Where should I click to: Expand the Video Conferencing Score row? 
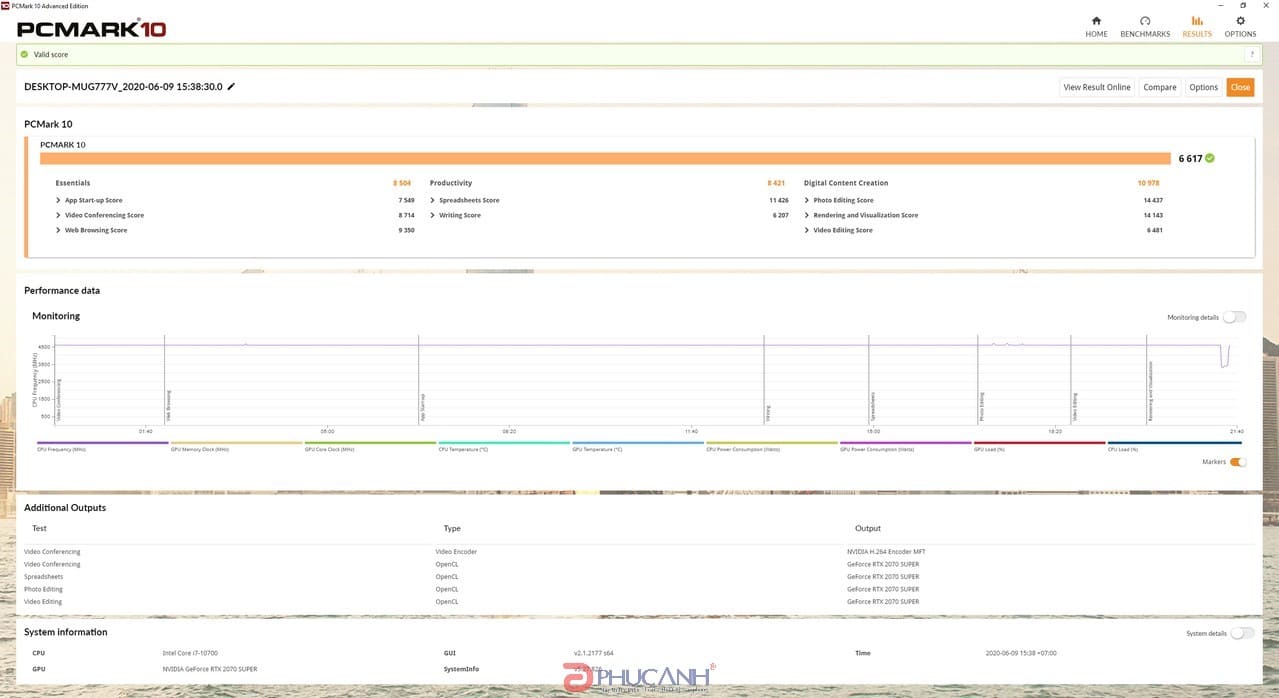pos(59,215)
